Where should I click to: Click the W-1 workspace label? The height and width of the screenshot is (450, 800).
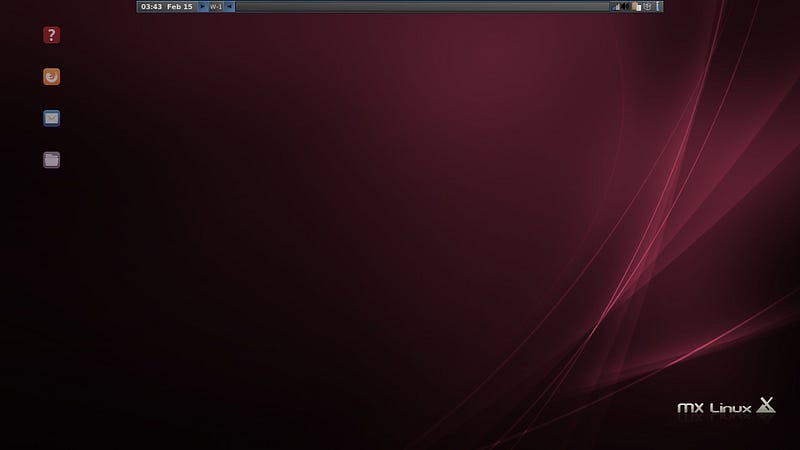pyautogui.click(x=216, y=7)
